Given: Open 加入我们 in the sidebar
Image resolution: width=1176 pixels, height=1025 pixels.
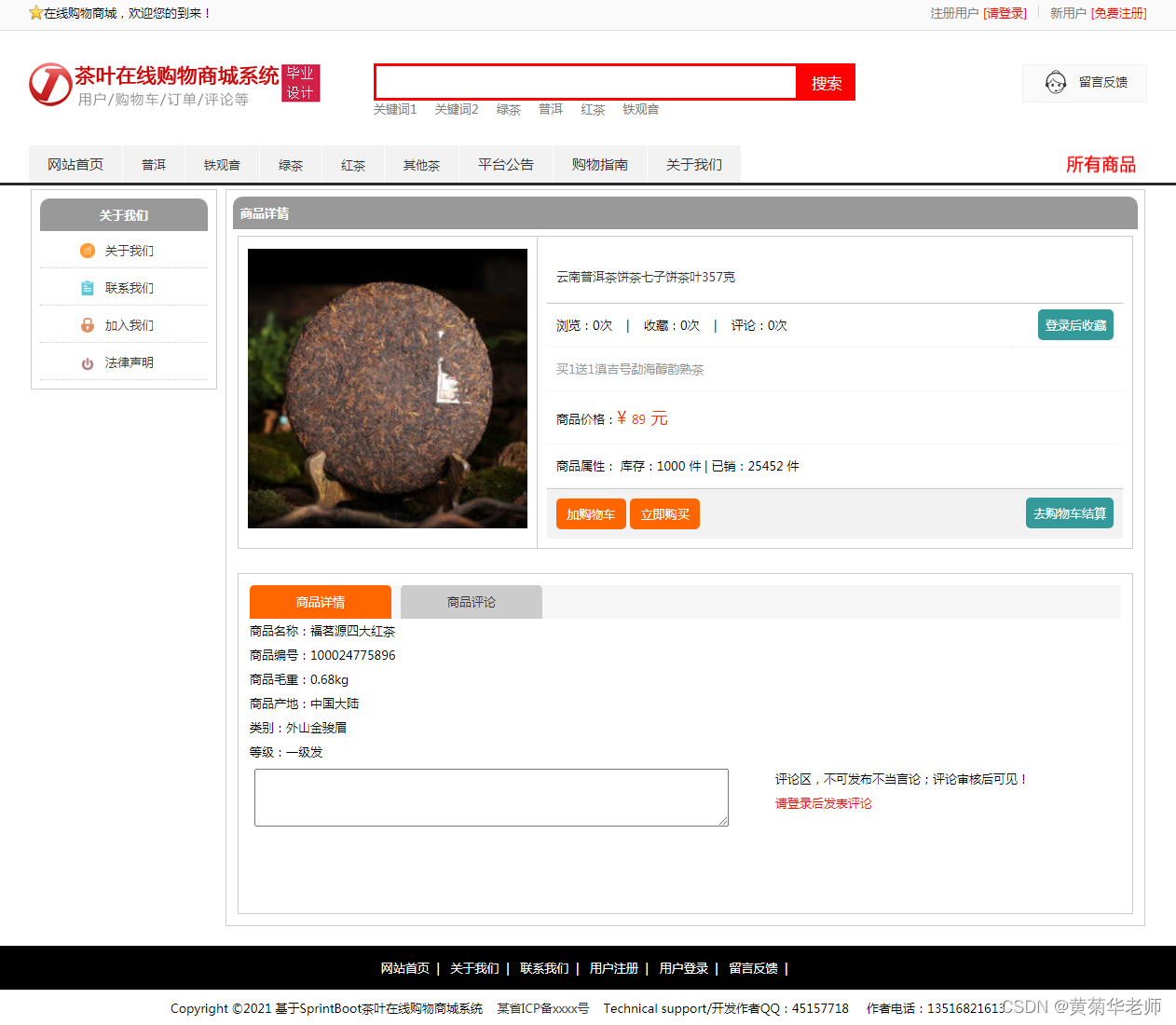Looking at the screenshot, I should 130,325.
